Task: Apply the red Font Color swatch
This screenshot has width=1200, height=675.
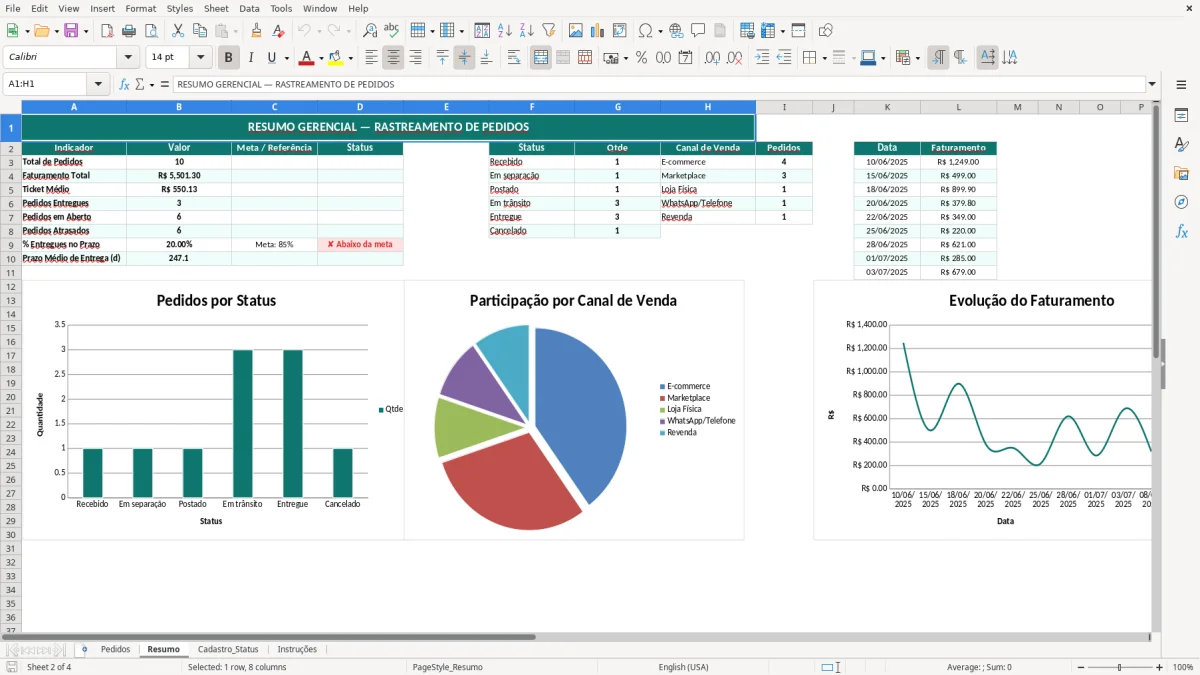Action: (307, 58)
